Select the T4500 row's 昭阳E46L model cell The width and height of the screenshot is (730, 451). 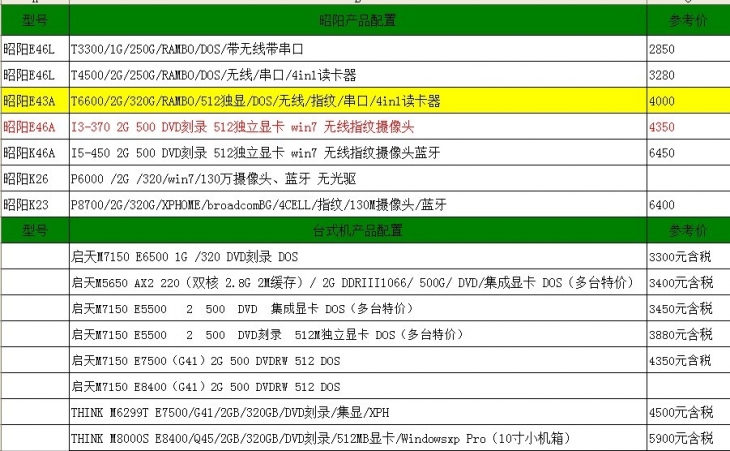pos(35,75)
